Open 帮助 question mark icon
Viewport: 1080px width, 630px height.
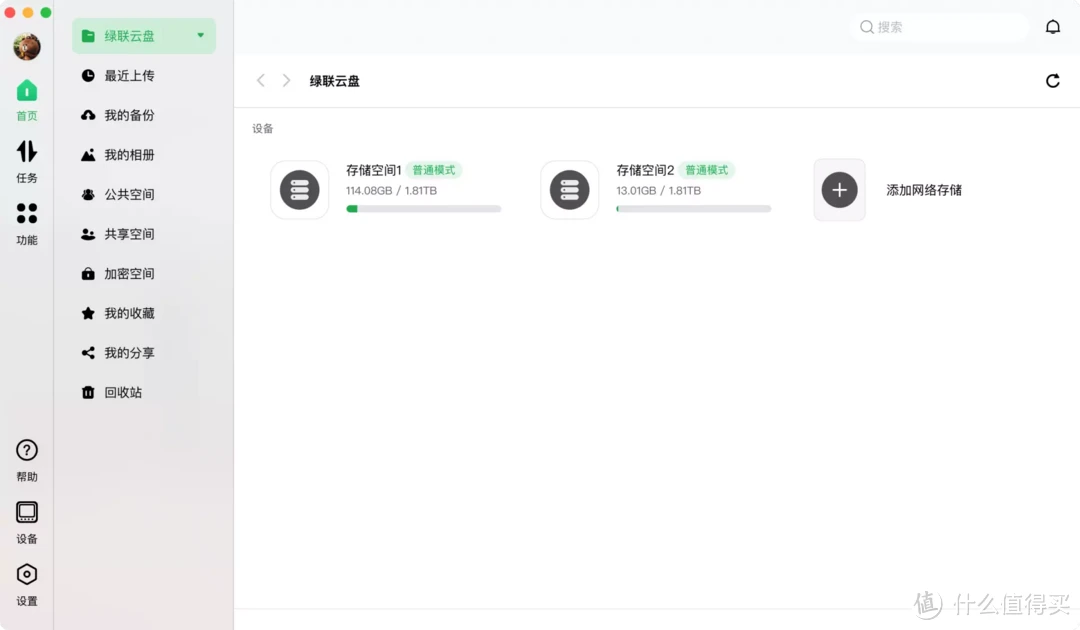click(x=27, y=450)
